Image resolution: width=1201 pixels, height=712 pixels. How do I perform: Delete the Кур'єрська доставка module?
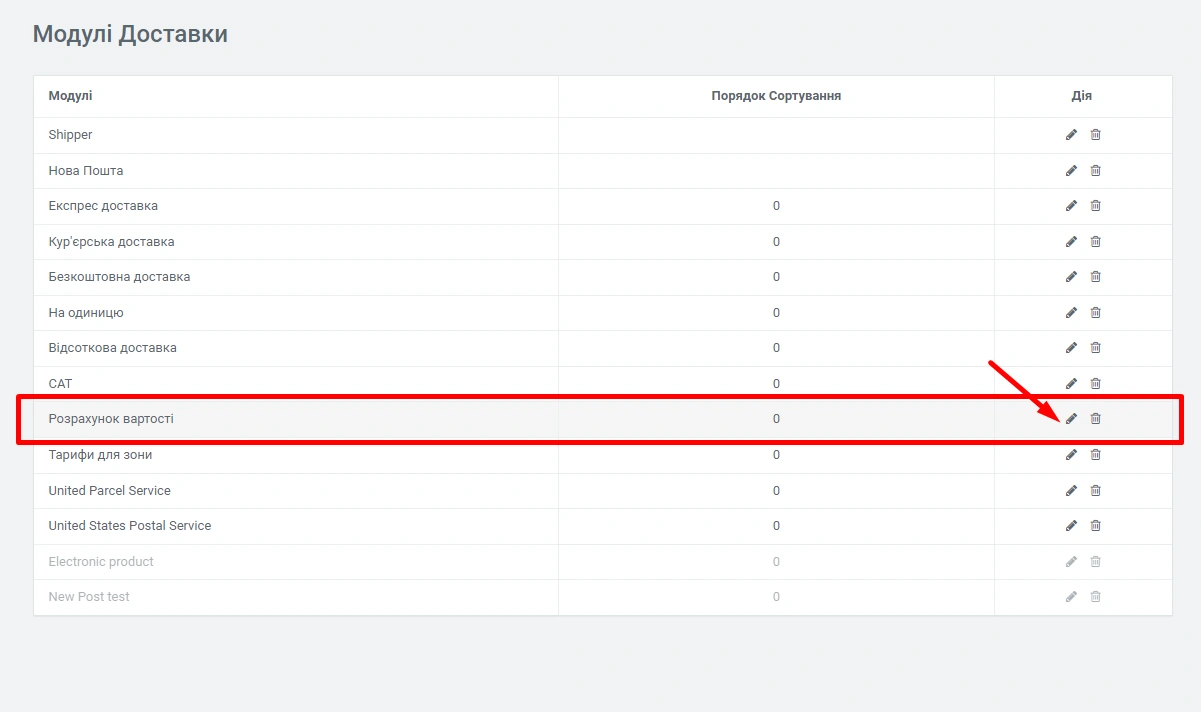[1095, 242]
